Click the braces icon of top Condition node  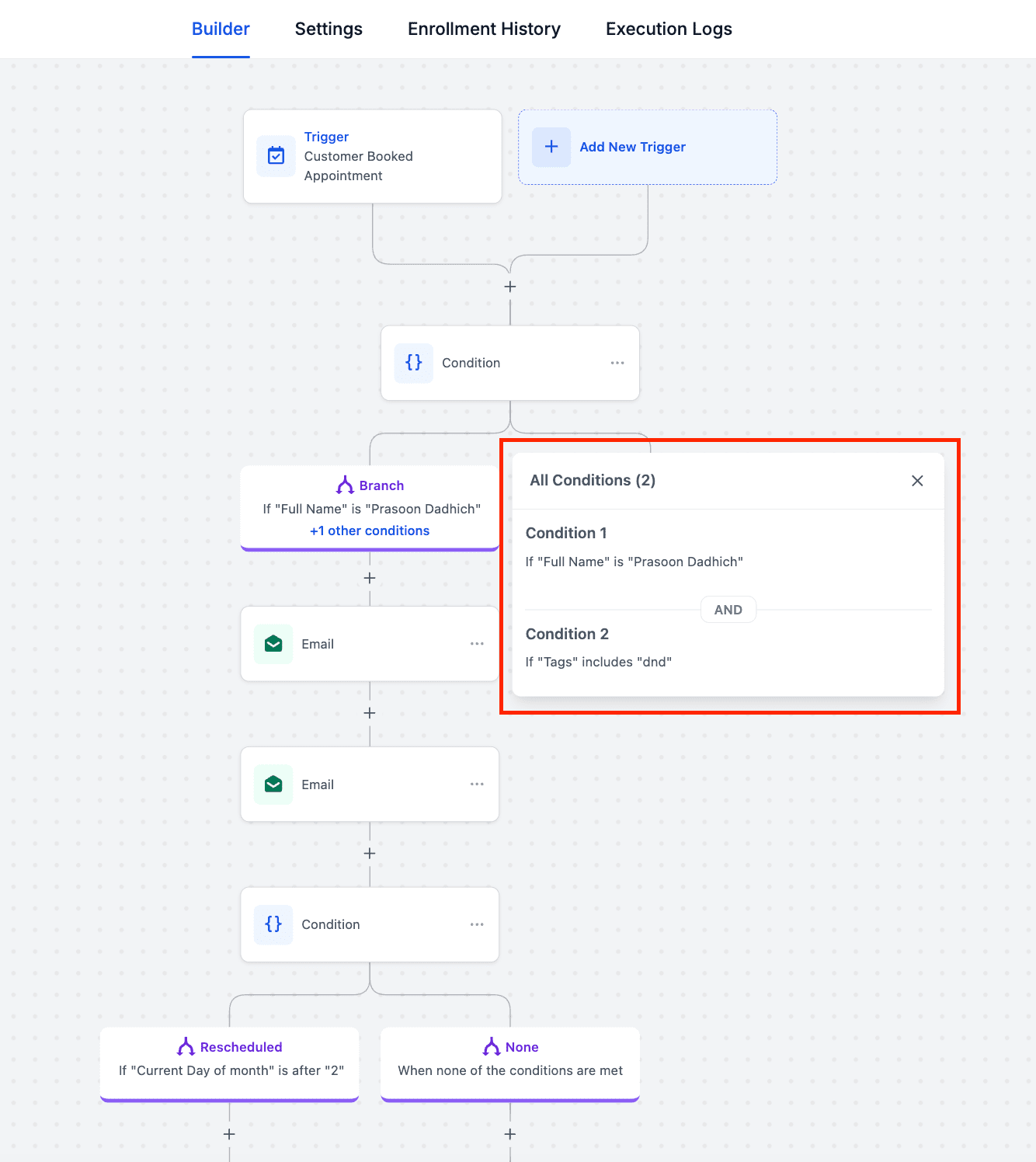coord(414,363)
